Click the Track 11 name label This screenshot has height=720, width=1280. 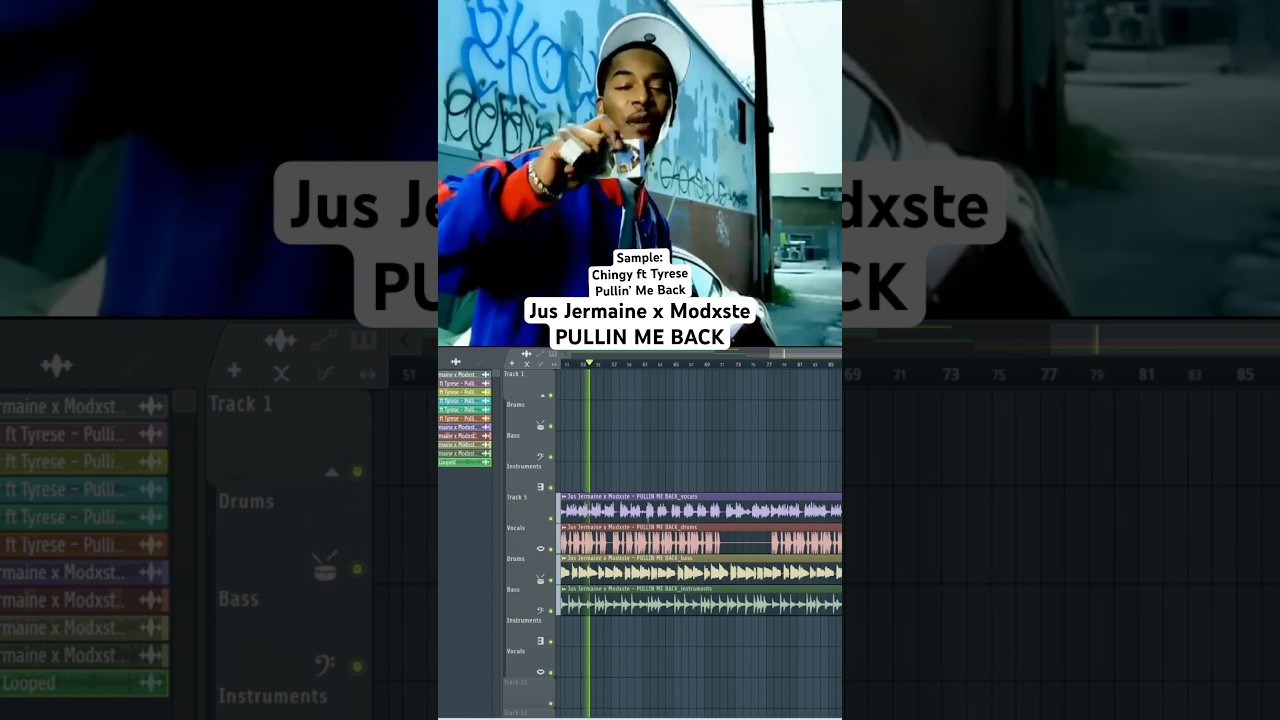tap(515, 682)
